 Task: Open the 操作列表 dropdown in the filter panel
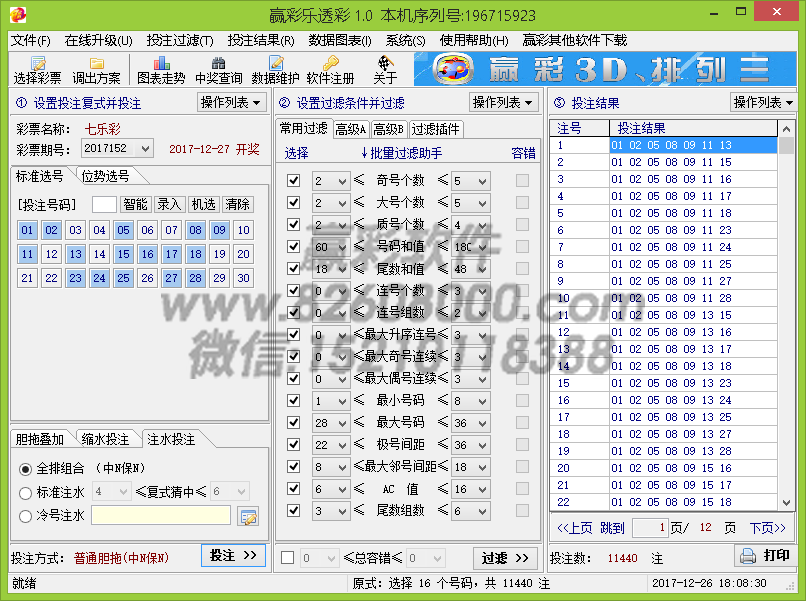(504, 102)
